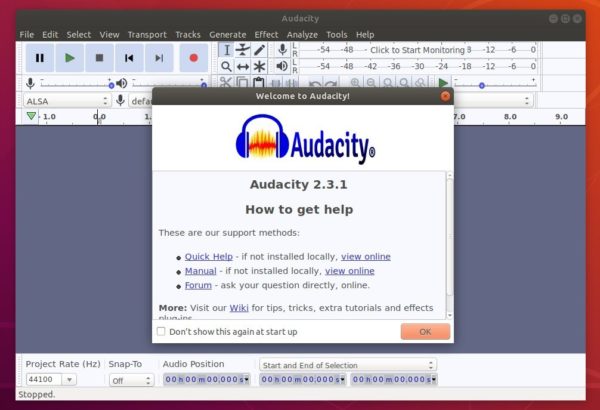The height and width of the screenshot is (410, 600).
Task: Skip to End of the project
Action: click(159, 58)
